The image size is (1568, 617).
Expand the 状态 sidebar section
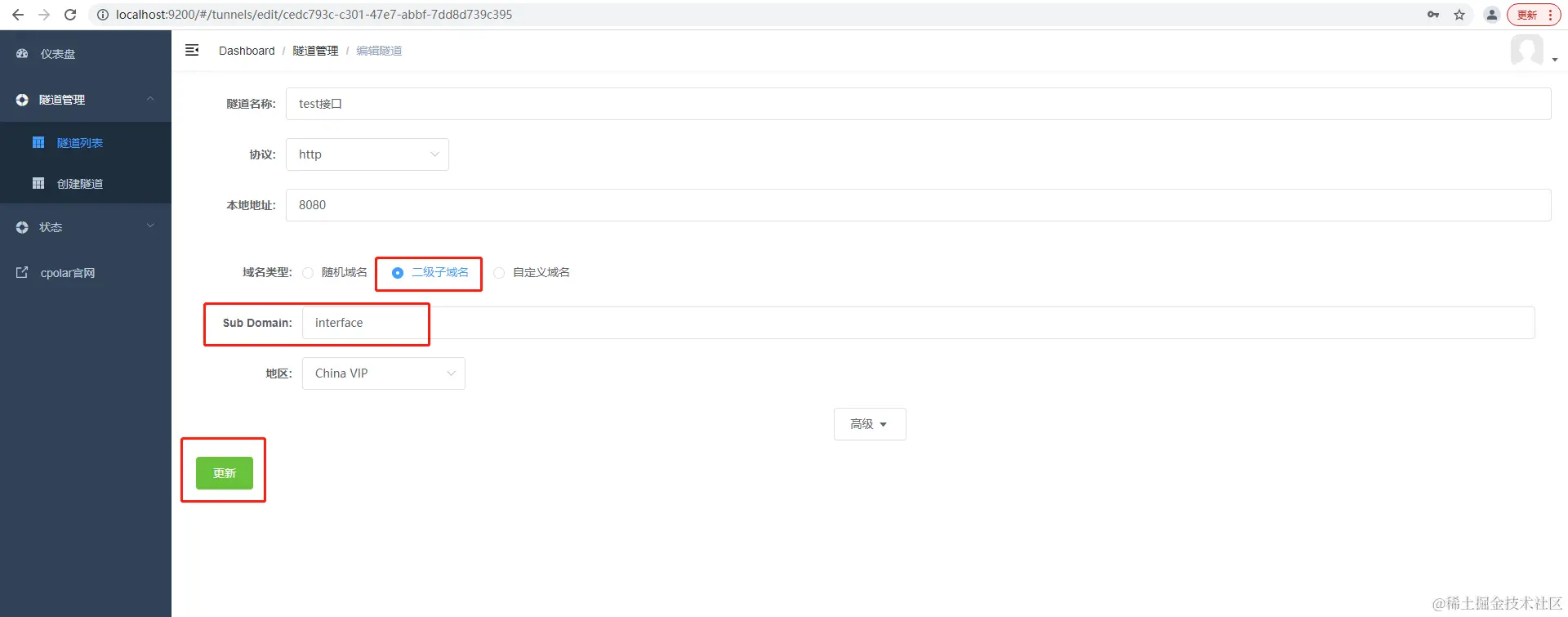tap(86, 227)
